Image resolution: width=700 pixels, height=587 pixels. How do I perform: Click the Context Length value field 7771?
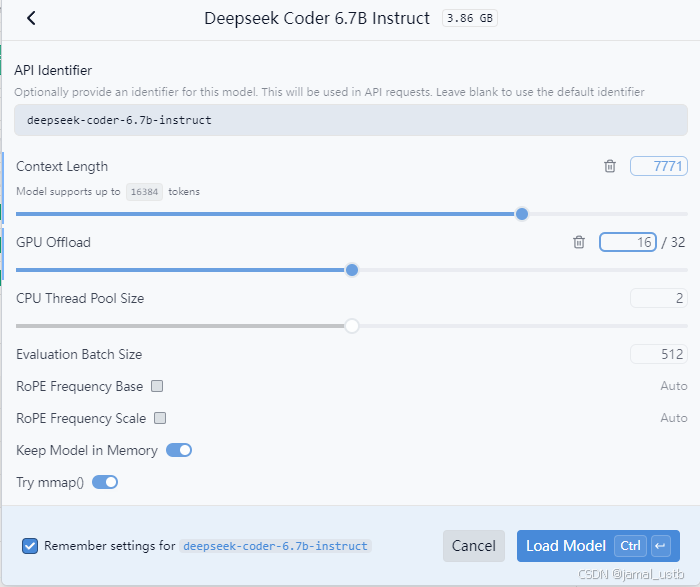point(658,166)
